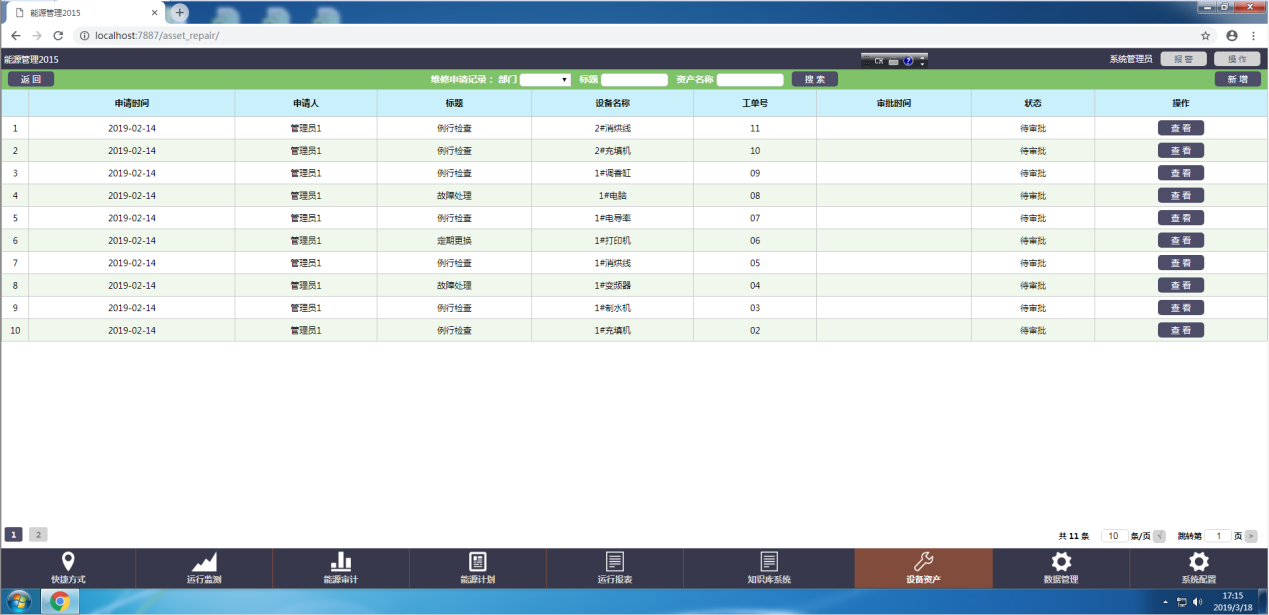The image size is (1269, 615).
Task: Click the 系统配置 gear icon
Action: tap(1198, 562)
